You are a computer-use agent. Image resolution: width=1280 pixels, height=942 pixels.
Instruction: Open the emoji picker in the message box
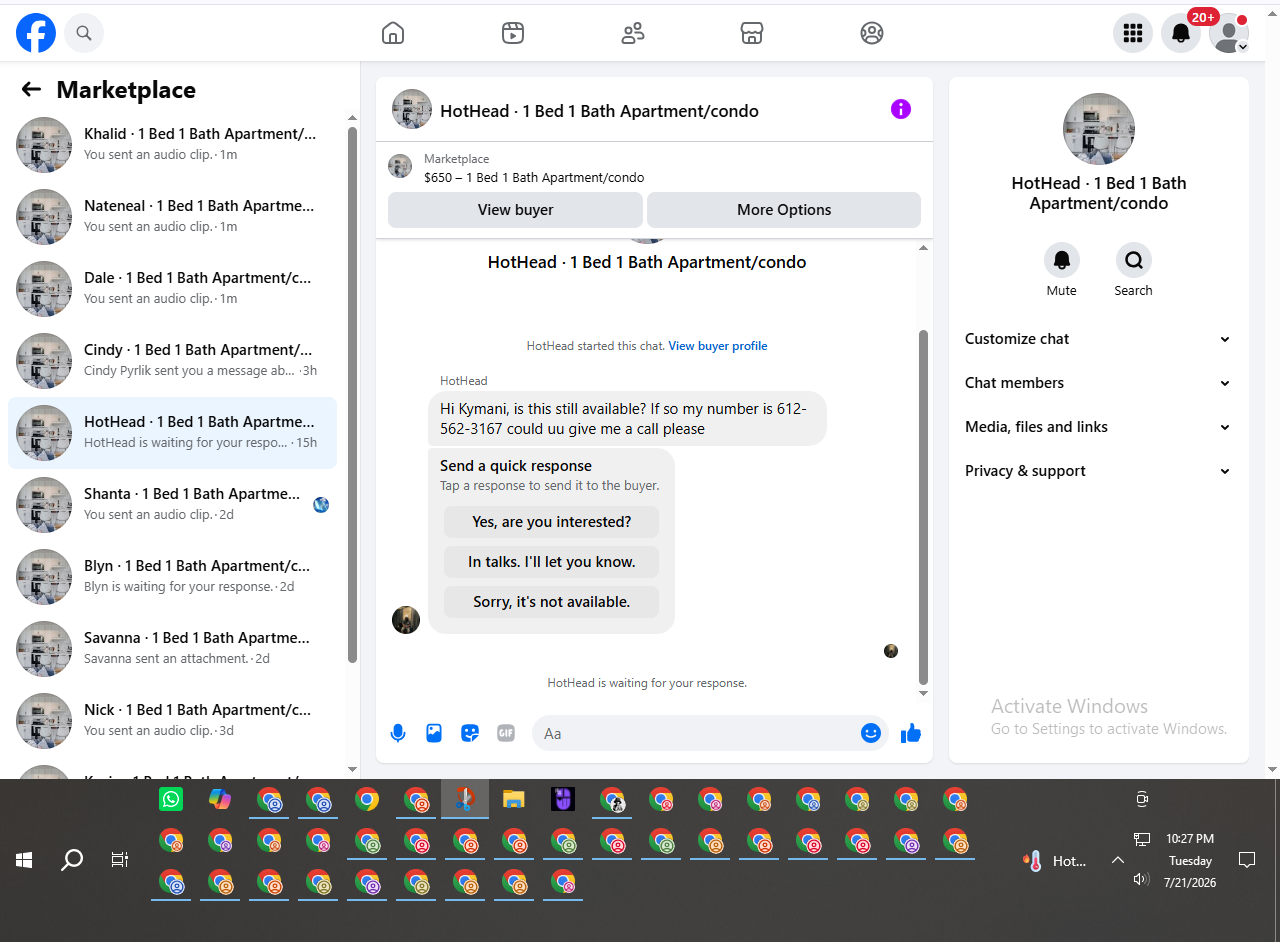[871, 733]
